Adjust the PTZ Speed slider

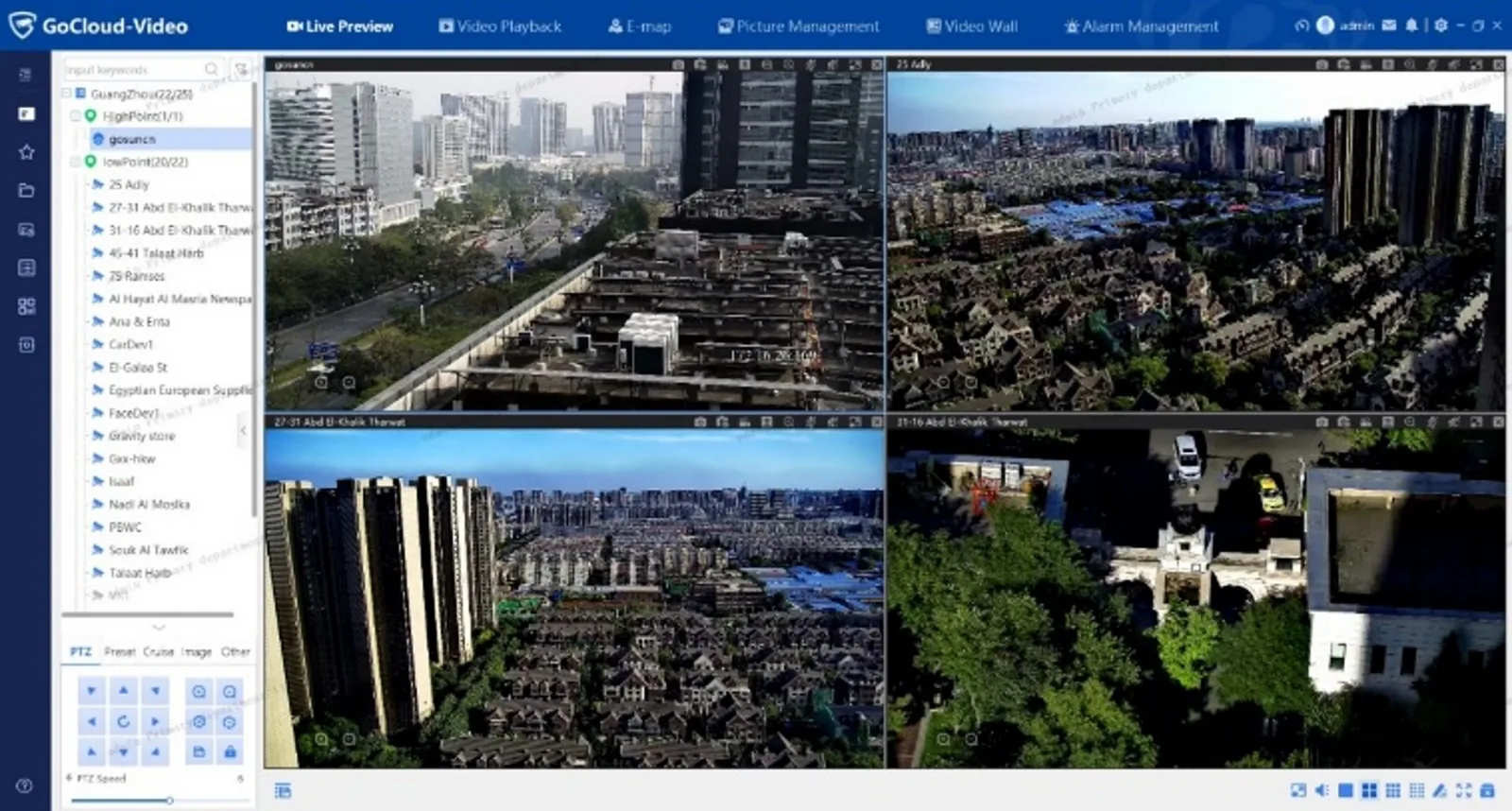tap(169, 801)
